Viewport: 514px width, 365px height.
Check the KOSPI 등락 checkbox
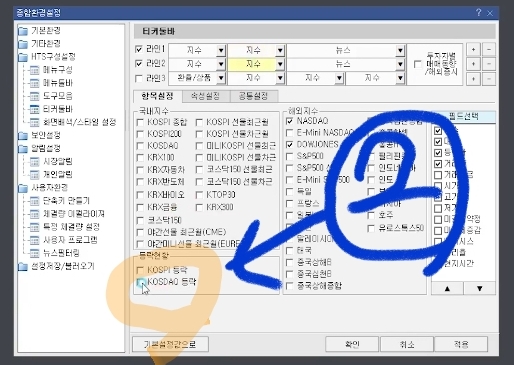[x=140, y=270]
